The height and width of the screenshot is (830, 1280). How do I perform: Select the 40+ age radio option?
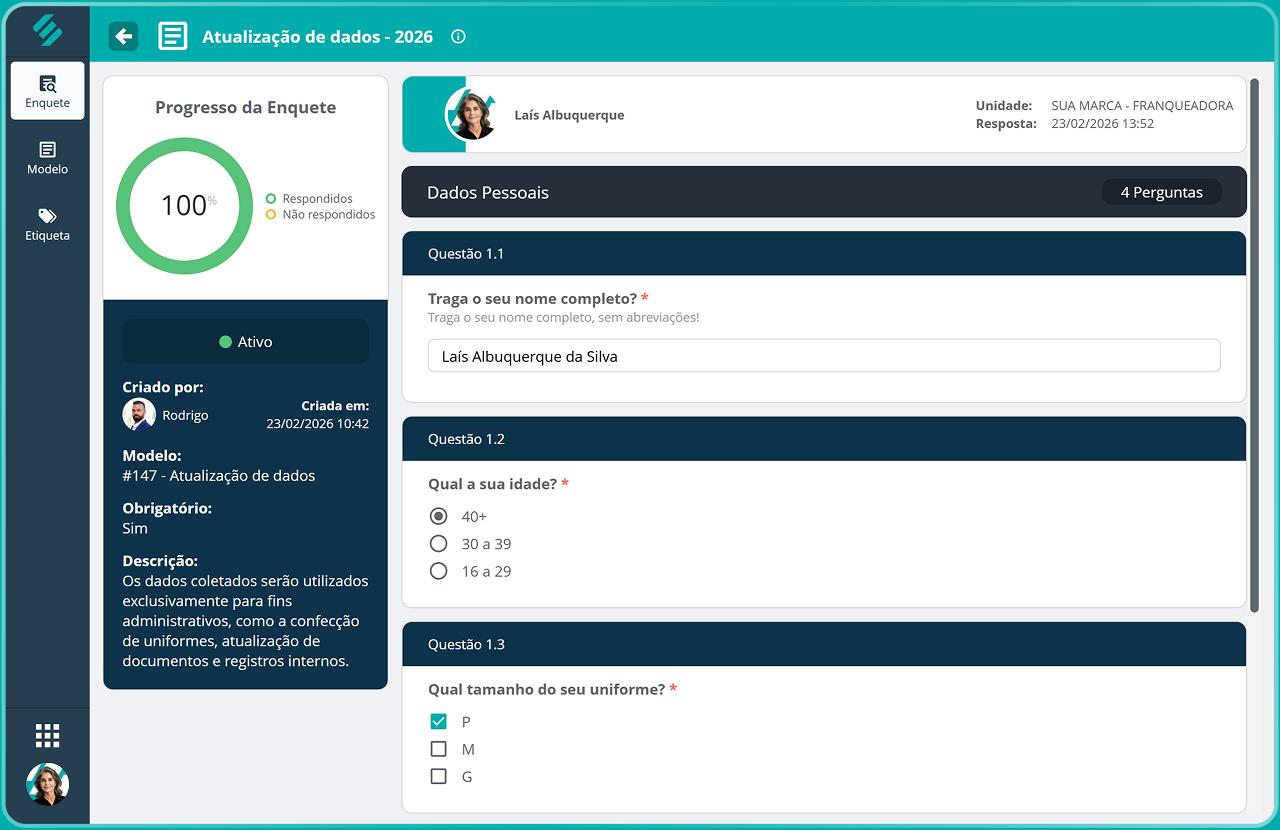(438, 517)
